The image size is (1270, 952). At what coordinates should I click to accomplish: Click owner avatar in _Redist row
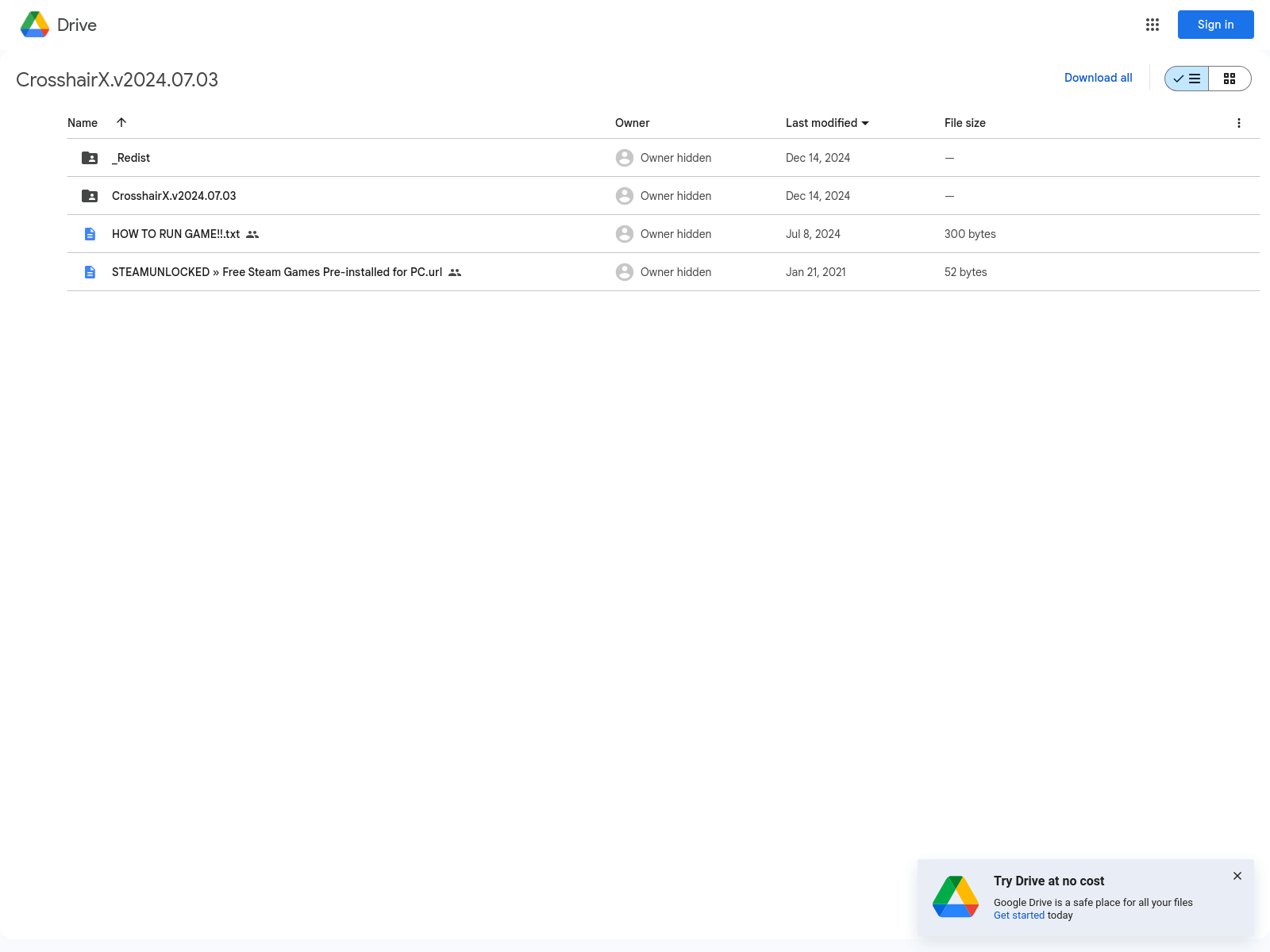tap(625, 158)
